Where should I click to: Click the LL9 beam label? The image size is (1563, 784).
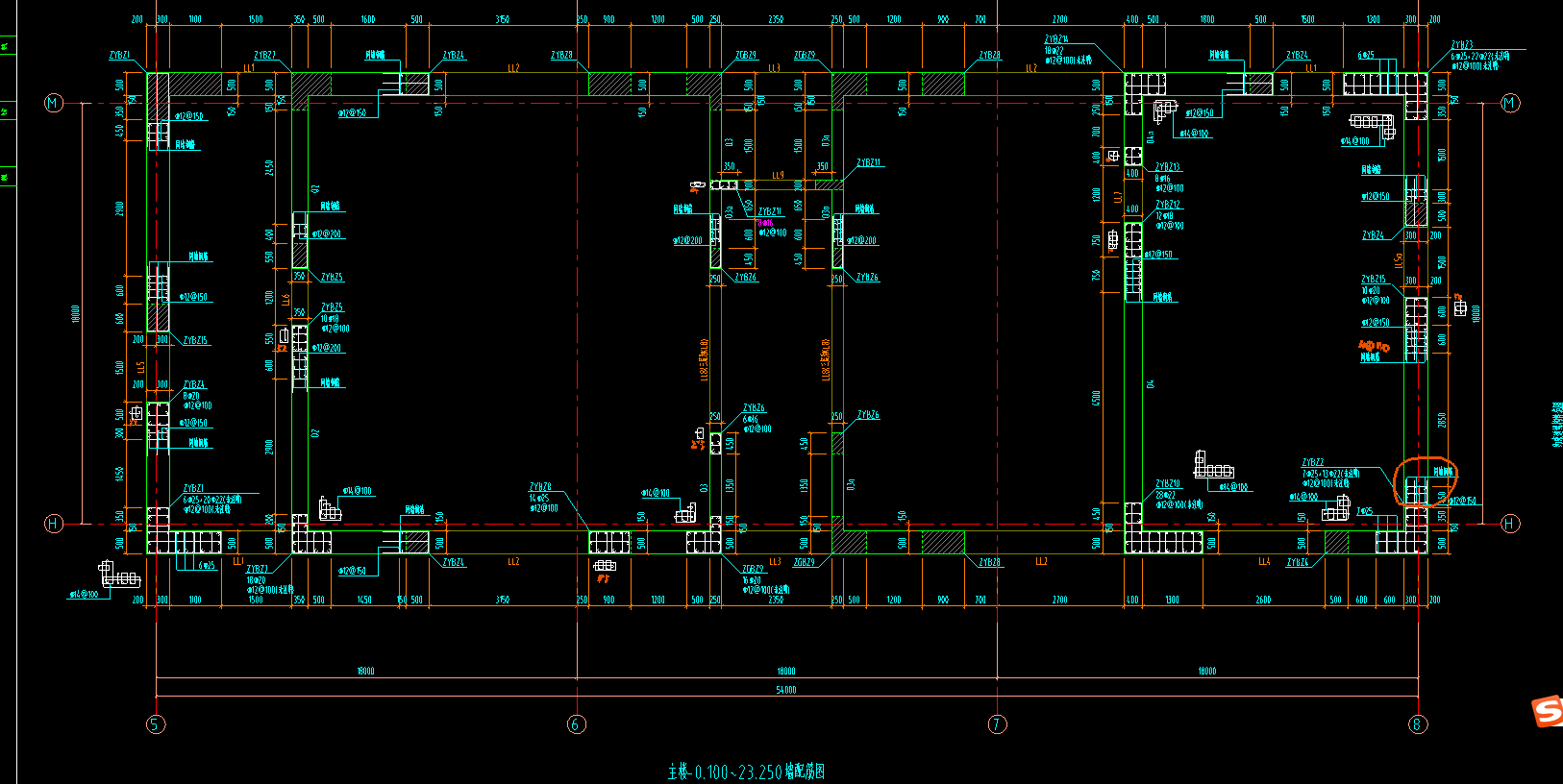779,176
